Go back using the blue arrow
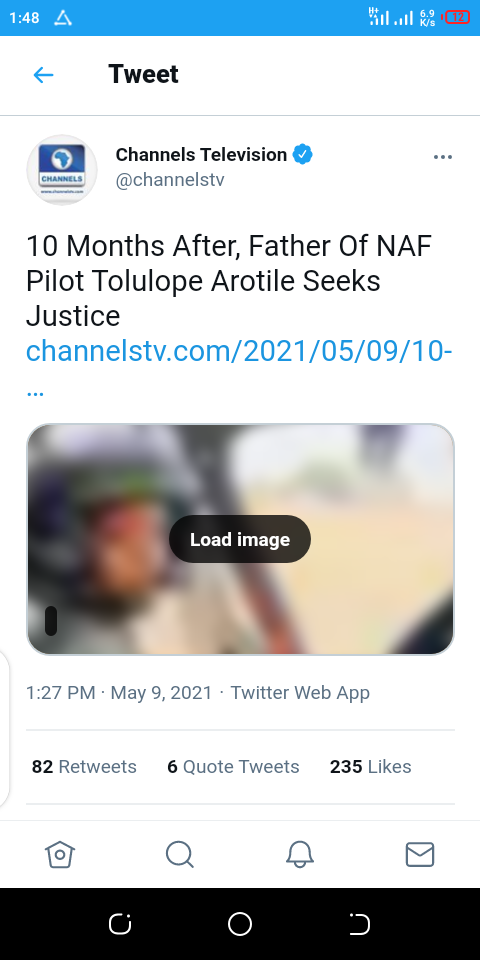480x960 pixels. [x=43, y=75]
